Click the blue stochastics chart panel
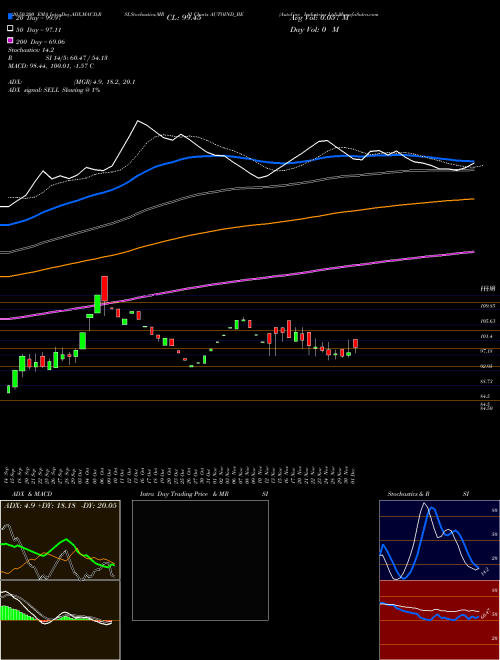500x660 pixels. point(439,540)
